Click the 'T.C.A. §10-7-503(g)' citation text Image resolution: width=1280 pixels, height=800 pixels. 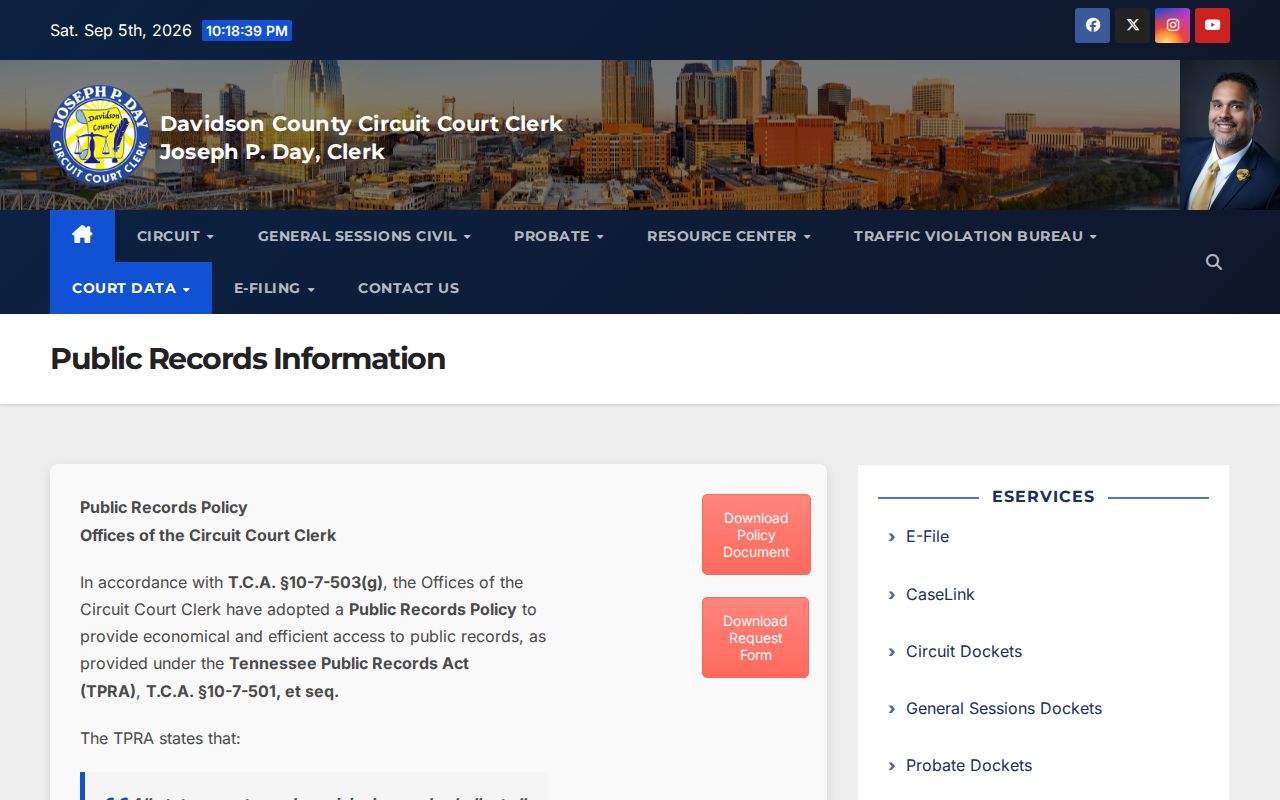tap(305, 582)
